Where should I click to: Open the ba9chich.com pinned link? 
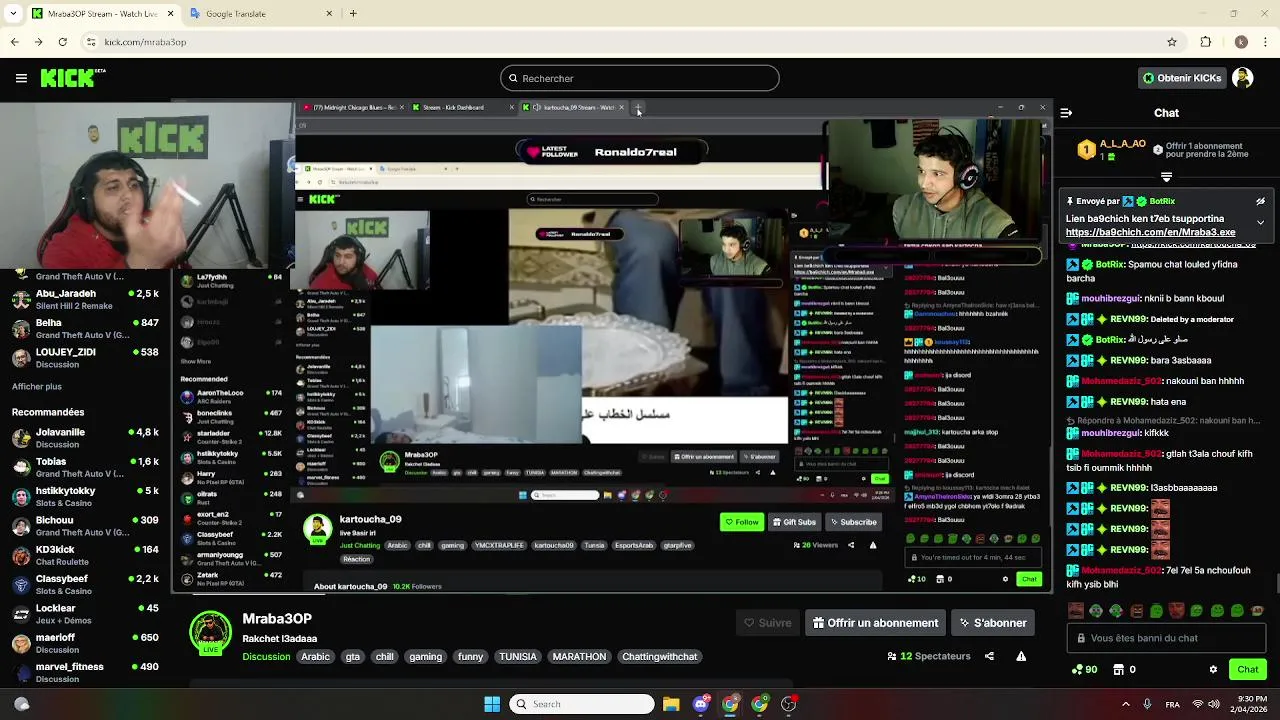[1150, 232]
